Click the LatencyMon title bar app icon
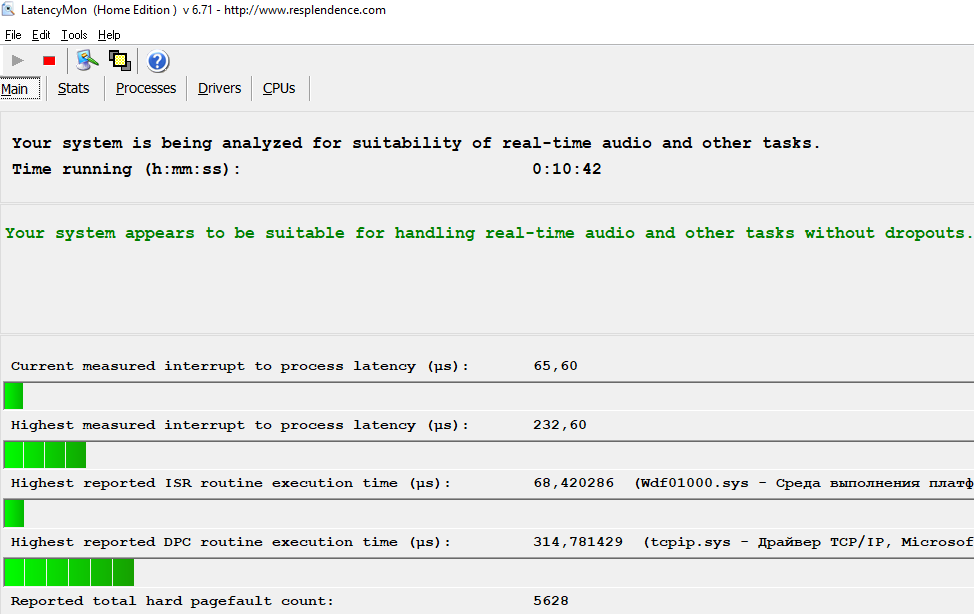The width and height of the screenshot is (974, 614). pyautogui.click(x=8, y=9)
